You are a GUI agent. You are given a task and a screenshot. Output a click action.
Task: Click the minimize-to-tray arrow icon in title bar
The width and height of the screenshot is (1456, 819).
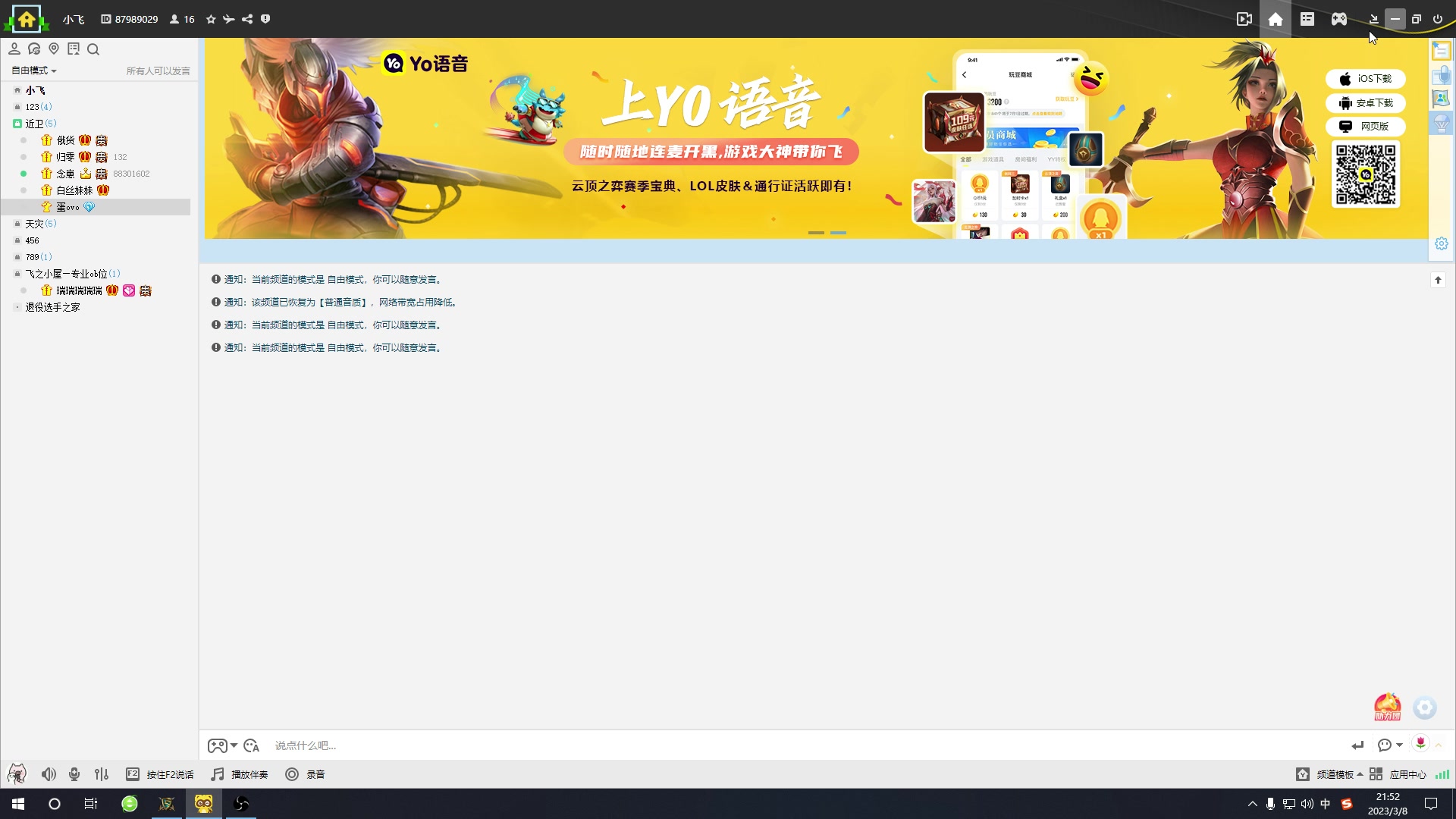coord(1373,19)
